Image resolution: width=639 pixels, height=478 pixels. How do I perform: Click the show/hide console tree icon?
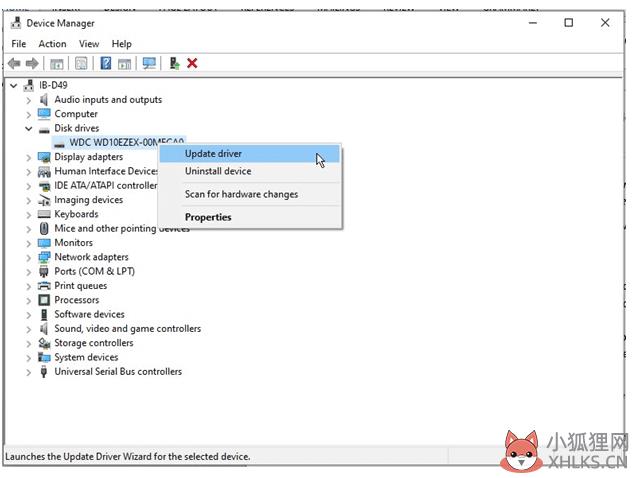pos(57,63)
